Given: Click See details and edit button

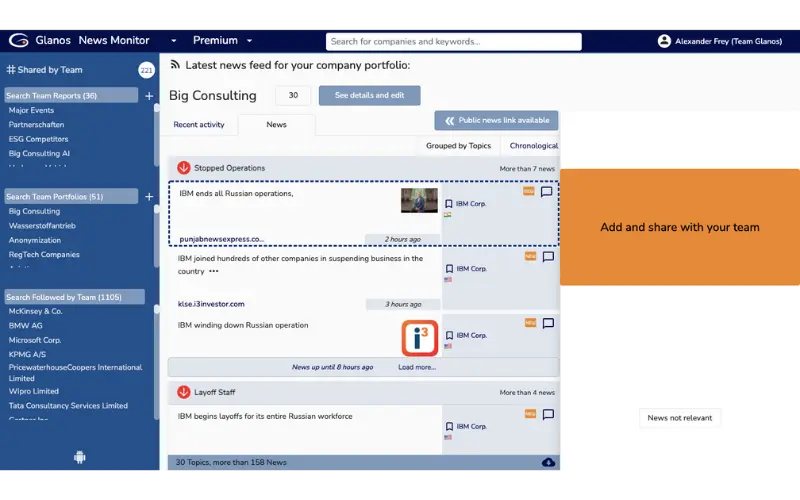Looking at the screenshot, I should point(369,95).
